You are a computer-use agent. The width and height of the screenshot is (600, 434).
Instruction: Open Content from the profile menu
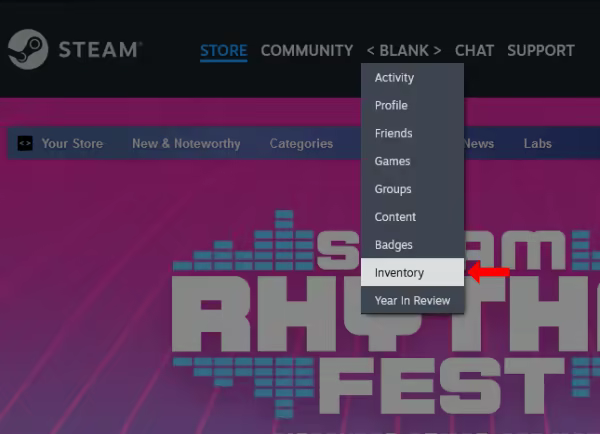(395, 217)
